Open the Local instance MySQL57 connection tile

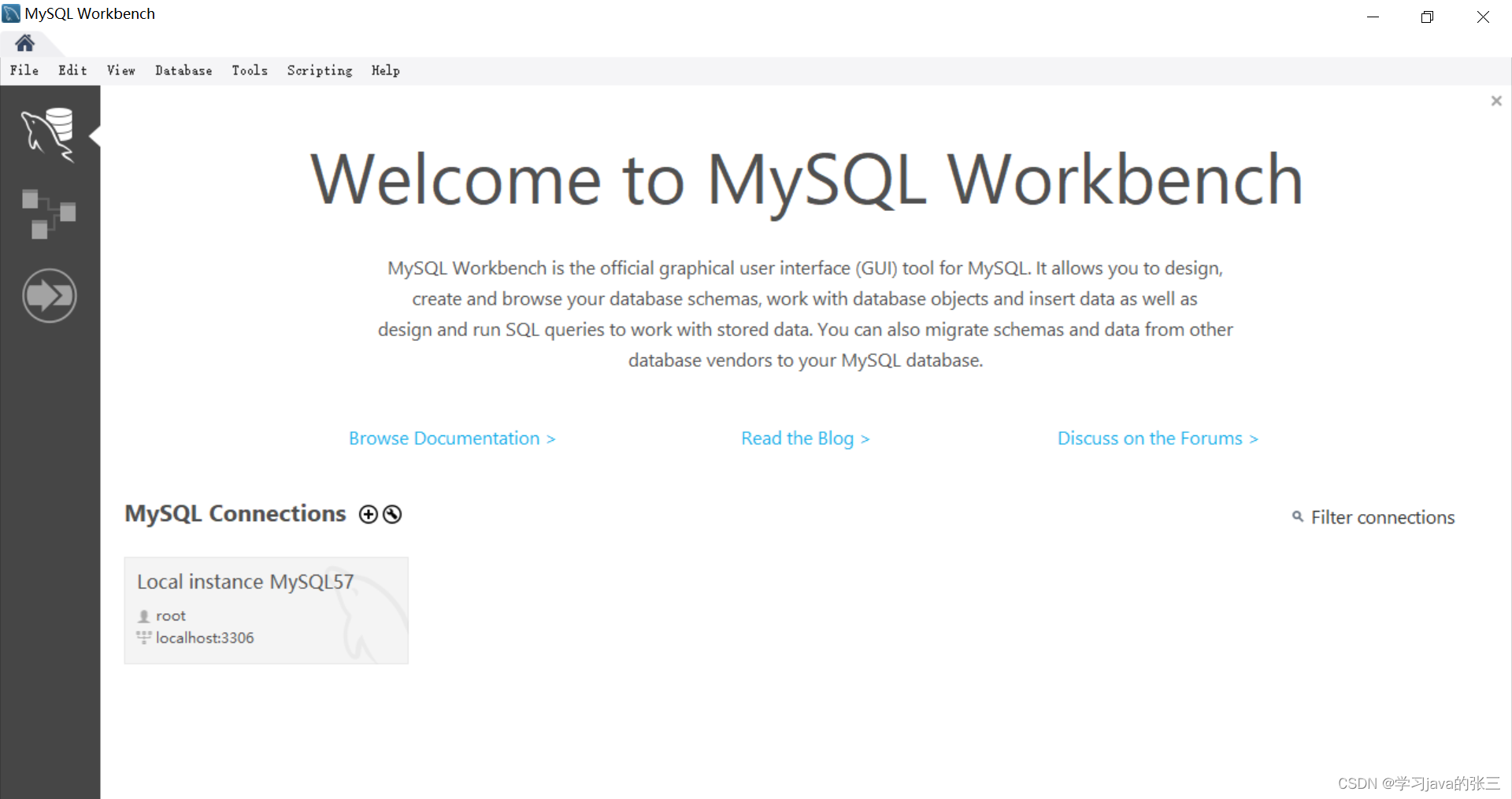(266, 610)
